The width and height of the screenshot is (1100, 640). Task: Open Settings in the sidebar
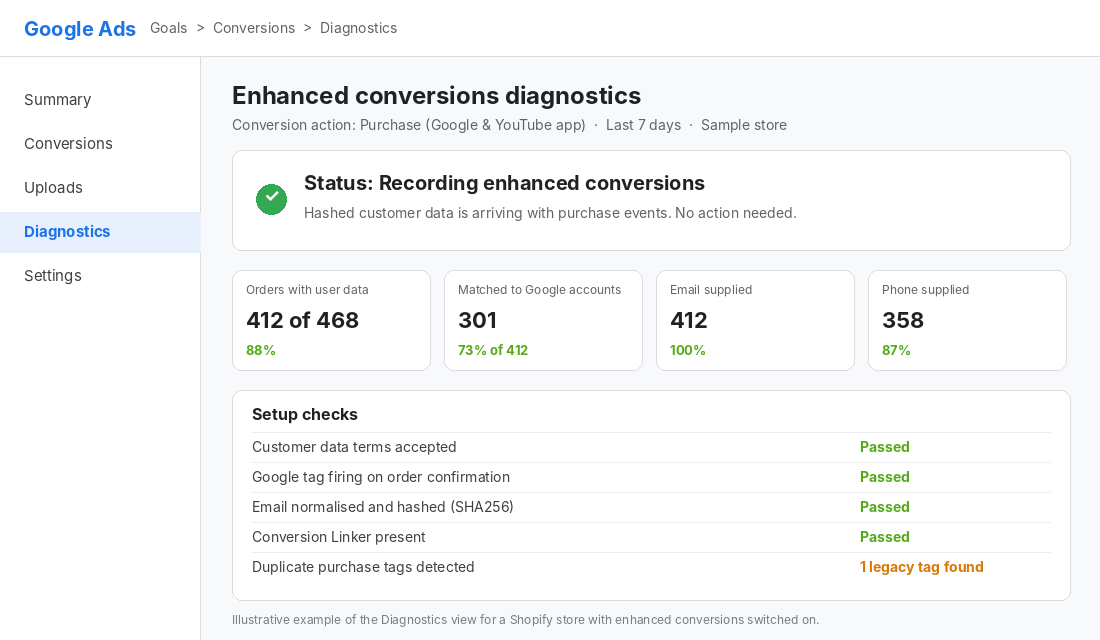[100, 276]
